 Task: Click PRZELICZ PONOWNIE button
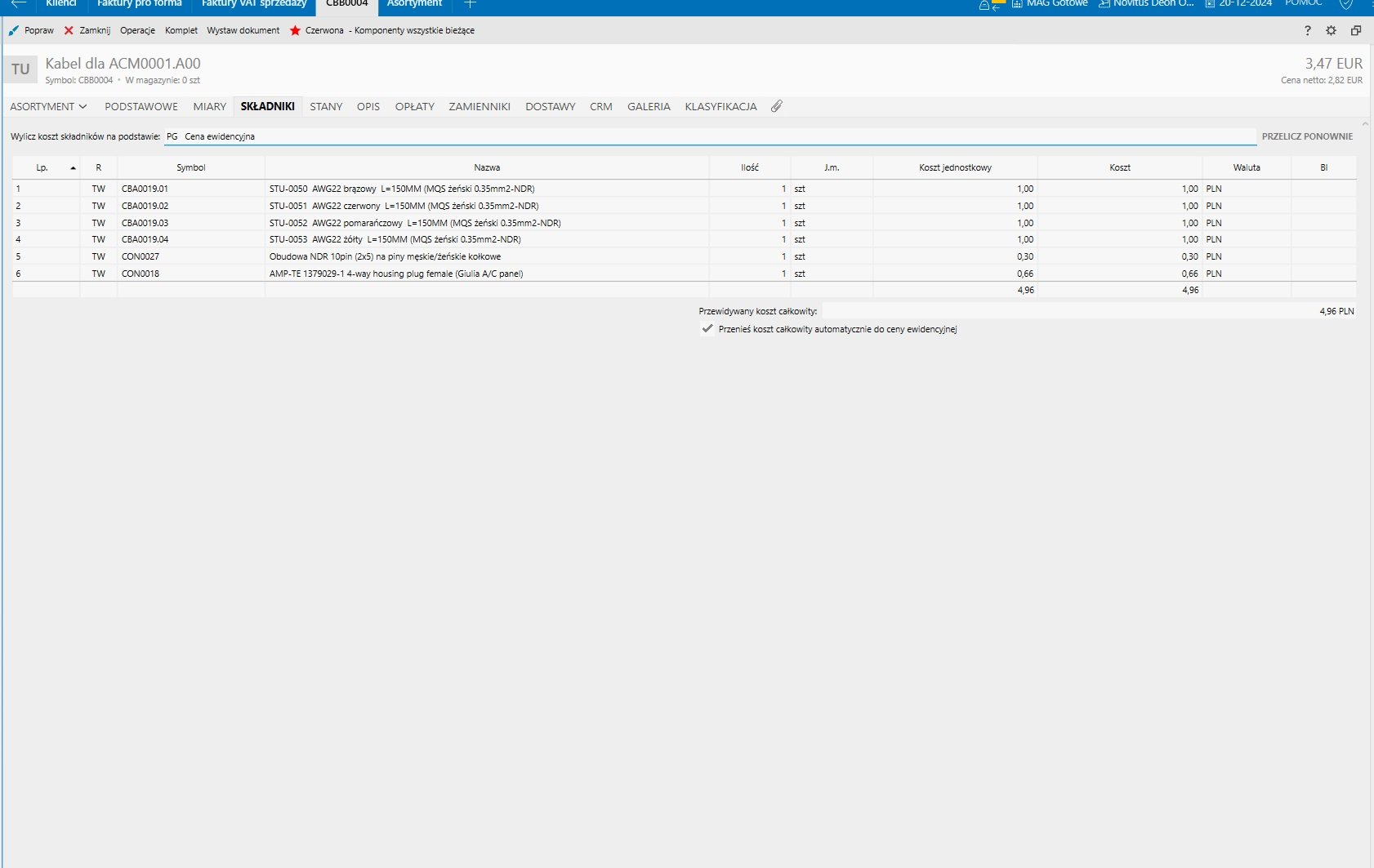pyautogui.click(x=1306, y=136)
